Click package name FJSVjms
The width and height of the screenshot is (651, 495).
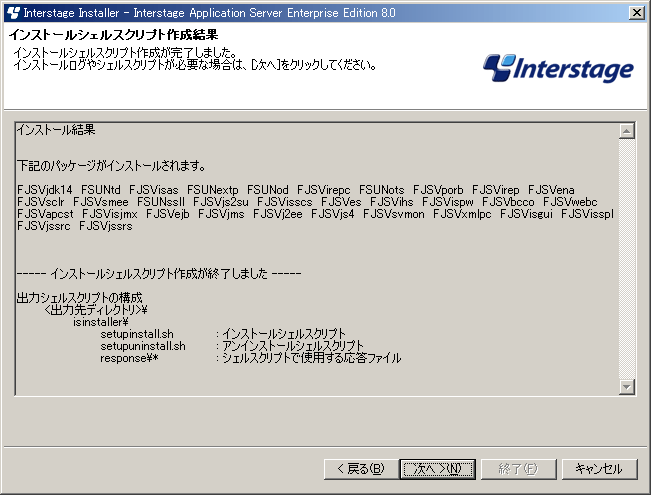coord(221,214)
